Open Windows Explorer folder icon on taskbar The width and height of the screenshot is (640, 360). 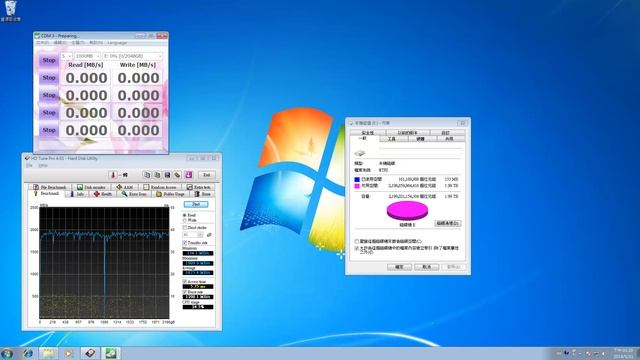49,353
